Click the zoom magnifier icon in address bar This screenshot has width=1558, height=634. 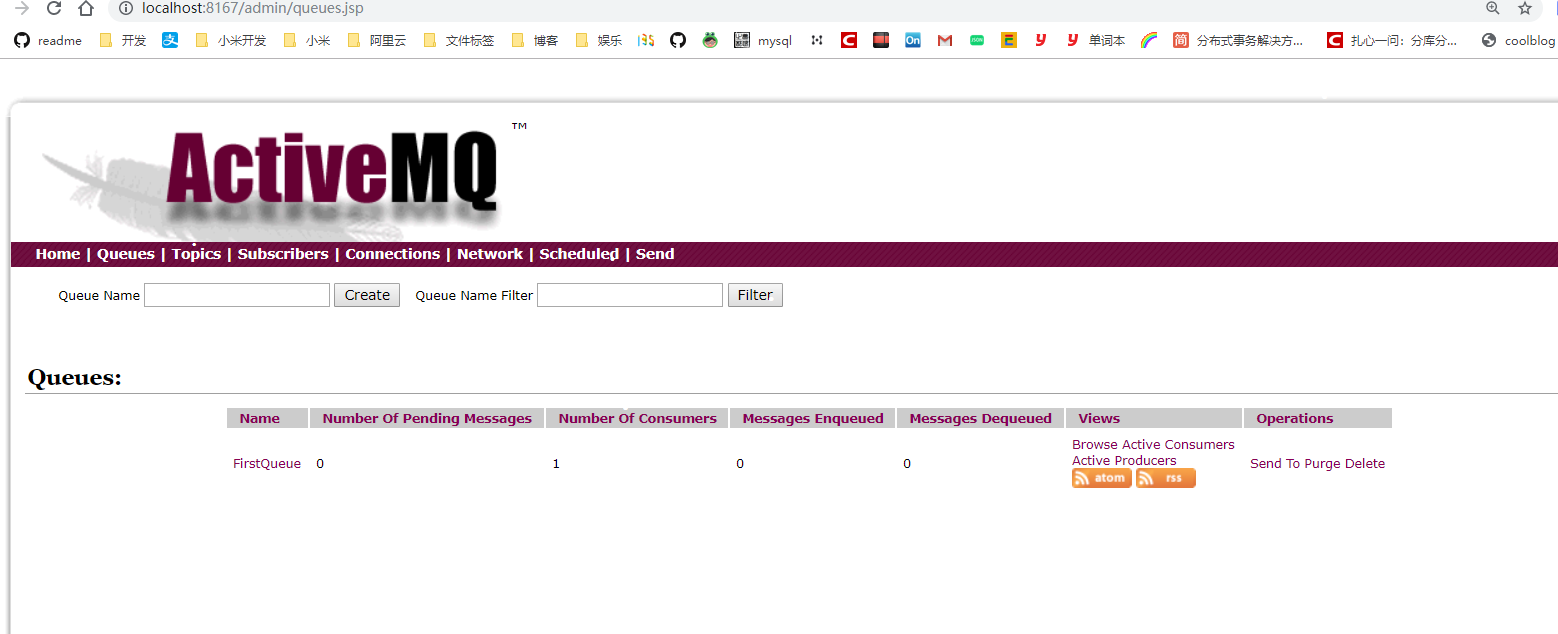[x=1492, y=8]
